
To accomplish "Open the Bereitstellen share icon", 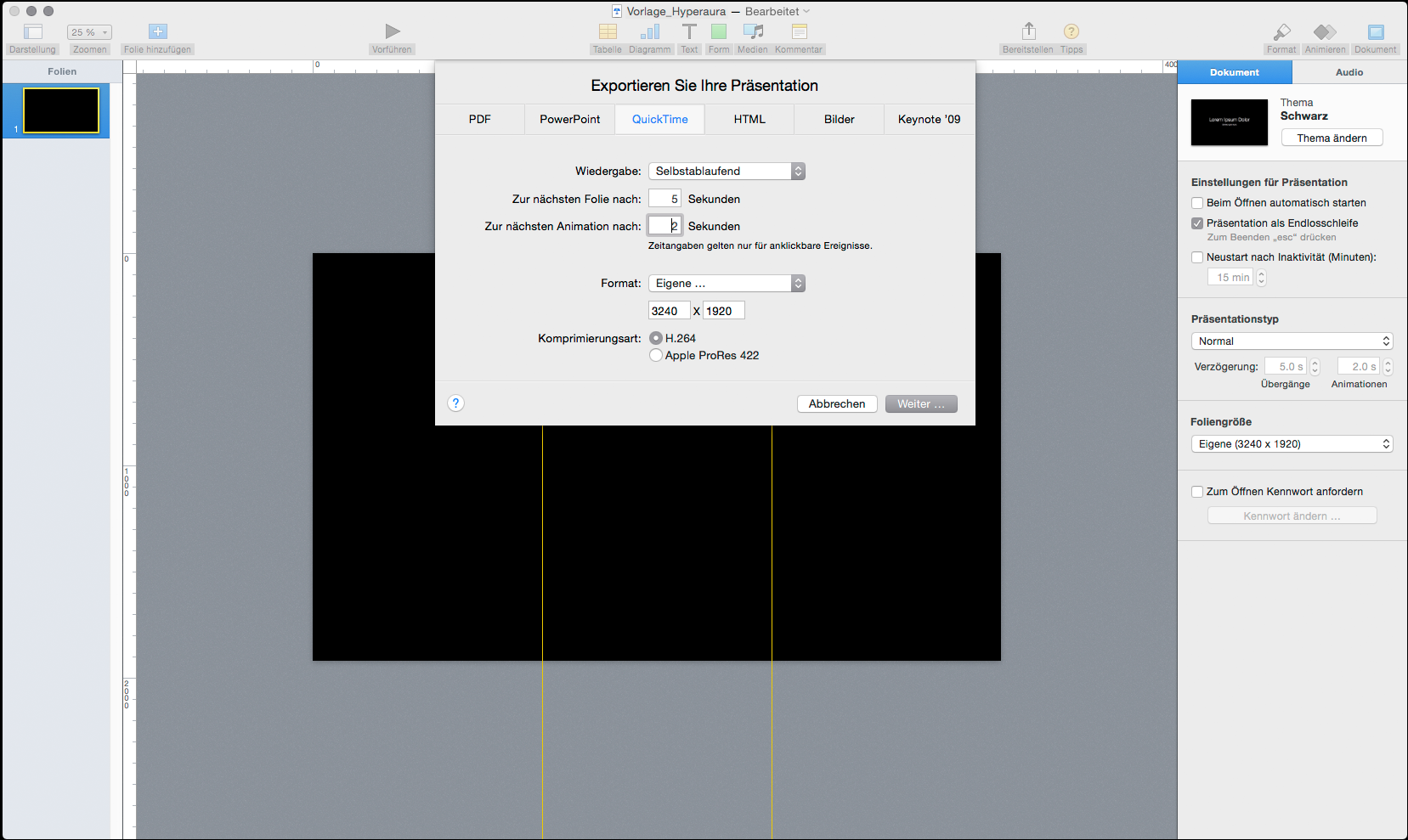I will click(x=1028, y=31).
